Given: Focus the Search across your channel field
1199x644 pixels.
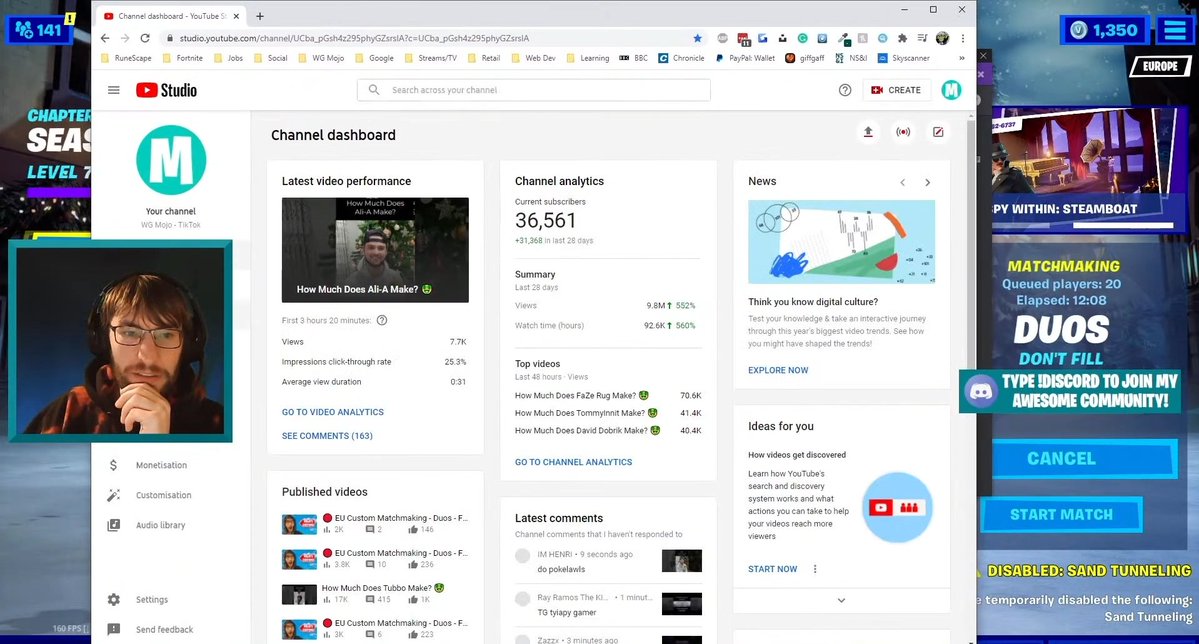Looking at the screenshot, I should [x=534, y=89].
